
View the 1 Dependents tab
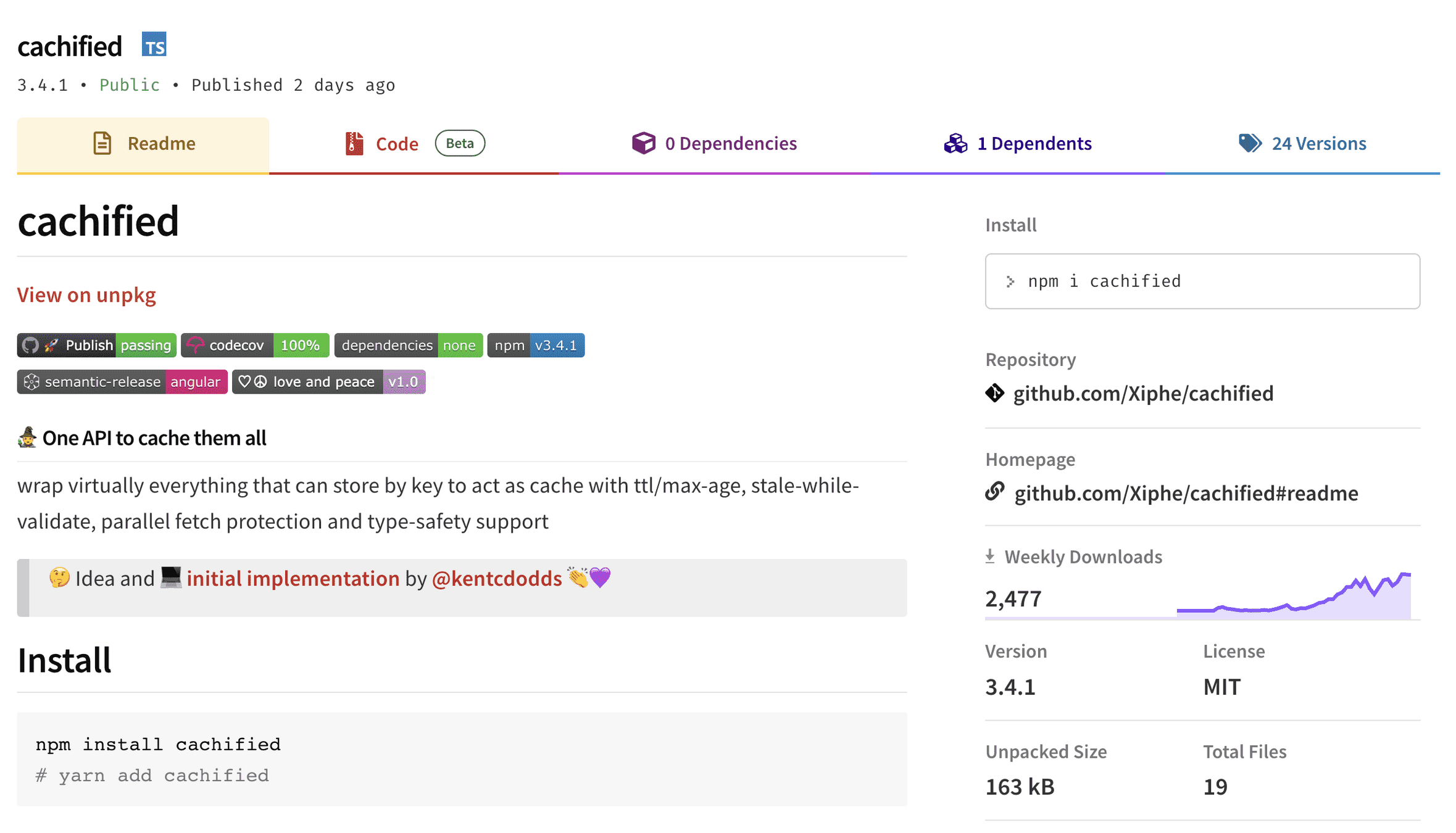pyautogui.click(x=1018, y=144)
